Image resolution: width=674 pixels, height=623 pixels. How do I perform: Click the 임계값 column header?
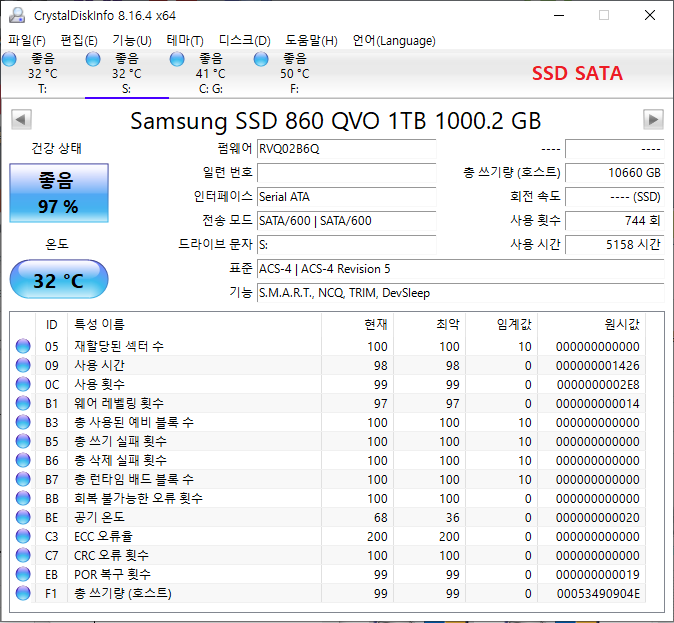pyautogui.click(x=502, y=324)
